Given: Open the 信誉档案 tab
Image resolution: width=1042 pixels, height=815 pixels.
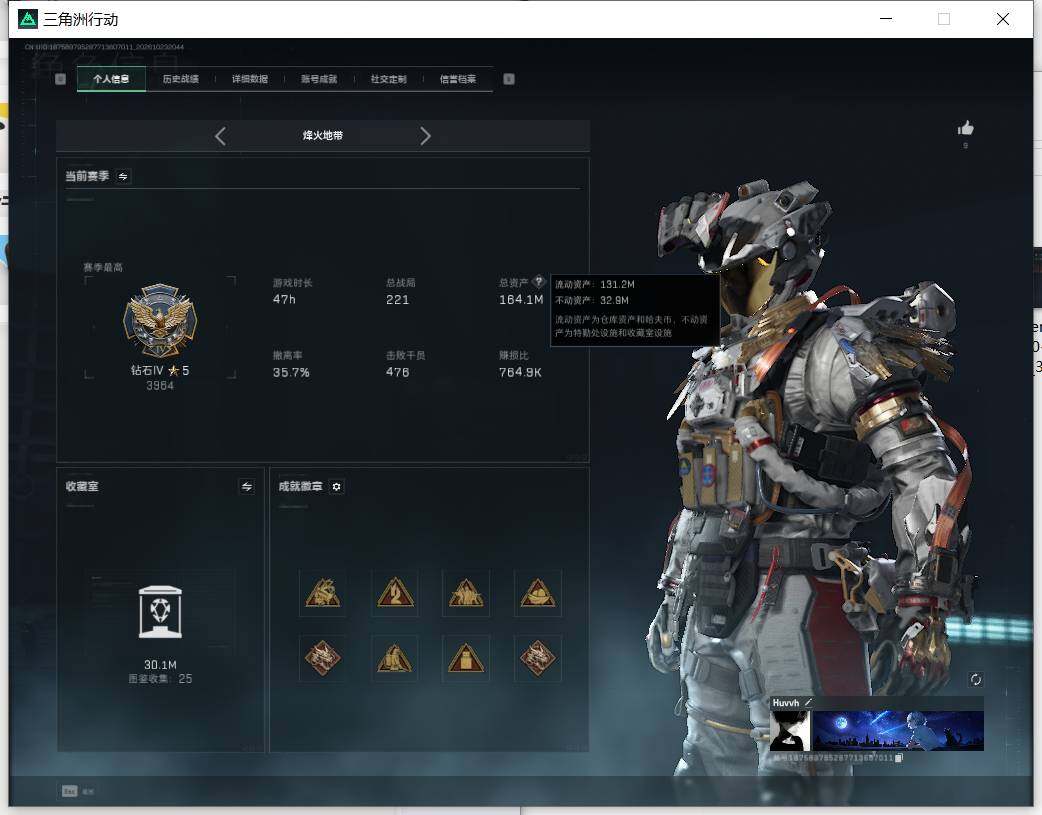Looking at the screenshot, I should (x=458, y=79).
